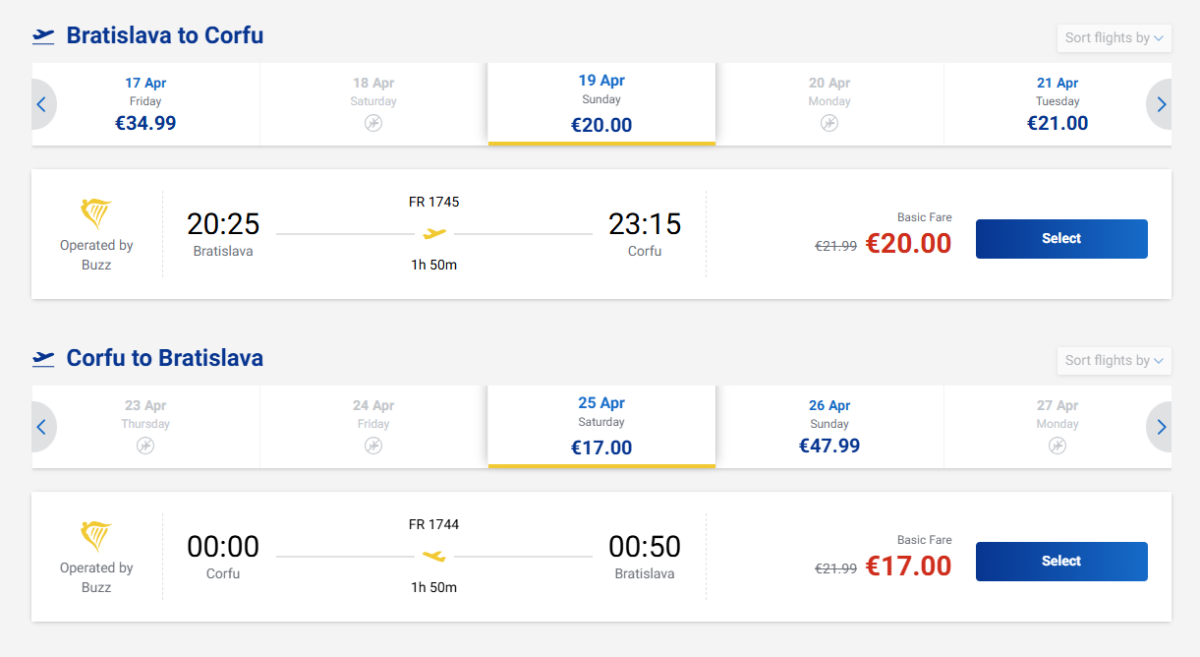Click the no-flight icon under 24 Apr Friday

373,446
